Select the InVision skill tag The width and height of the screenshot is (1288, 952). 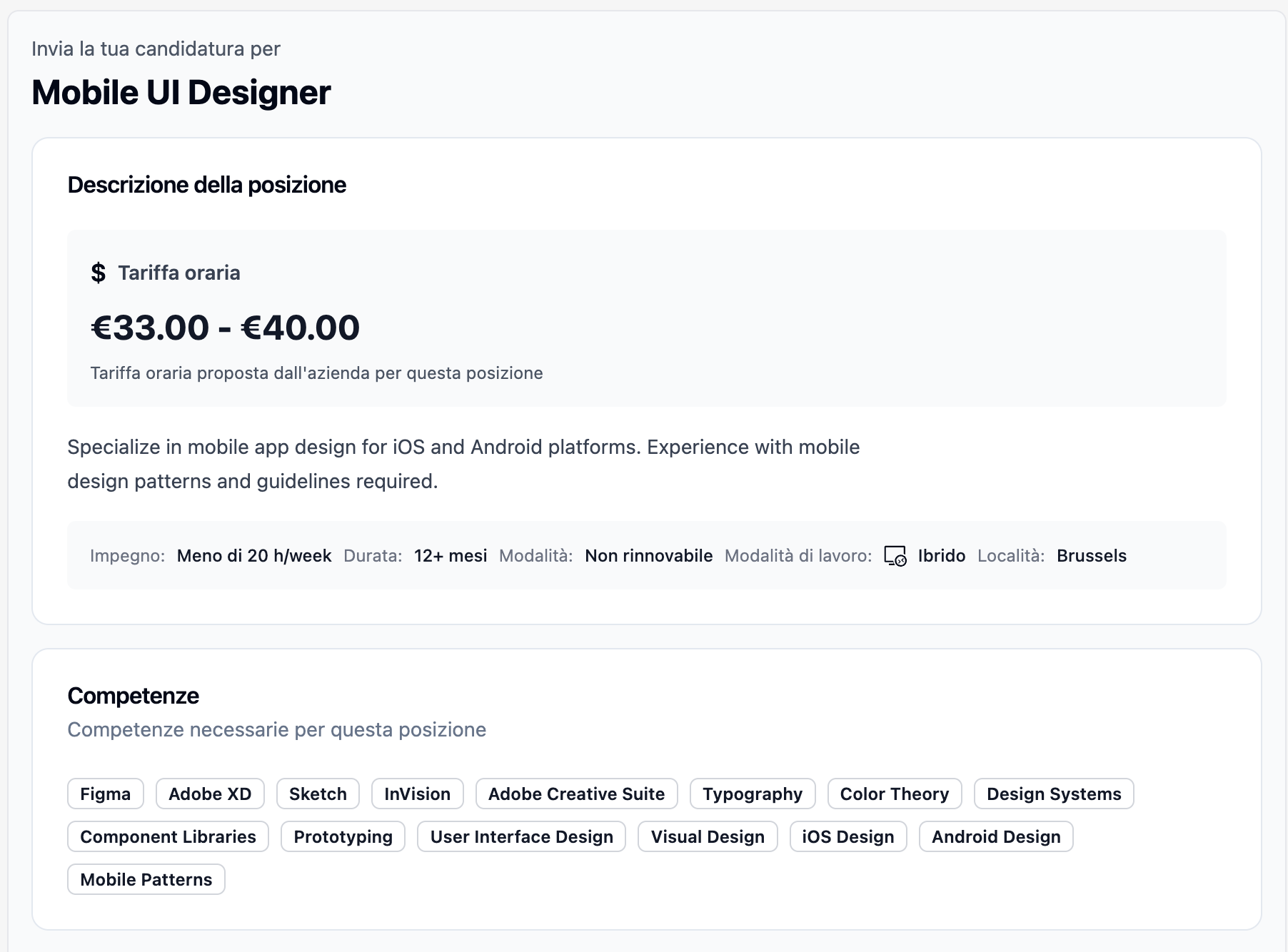[x=417, y=794]
